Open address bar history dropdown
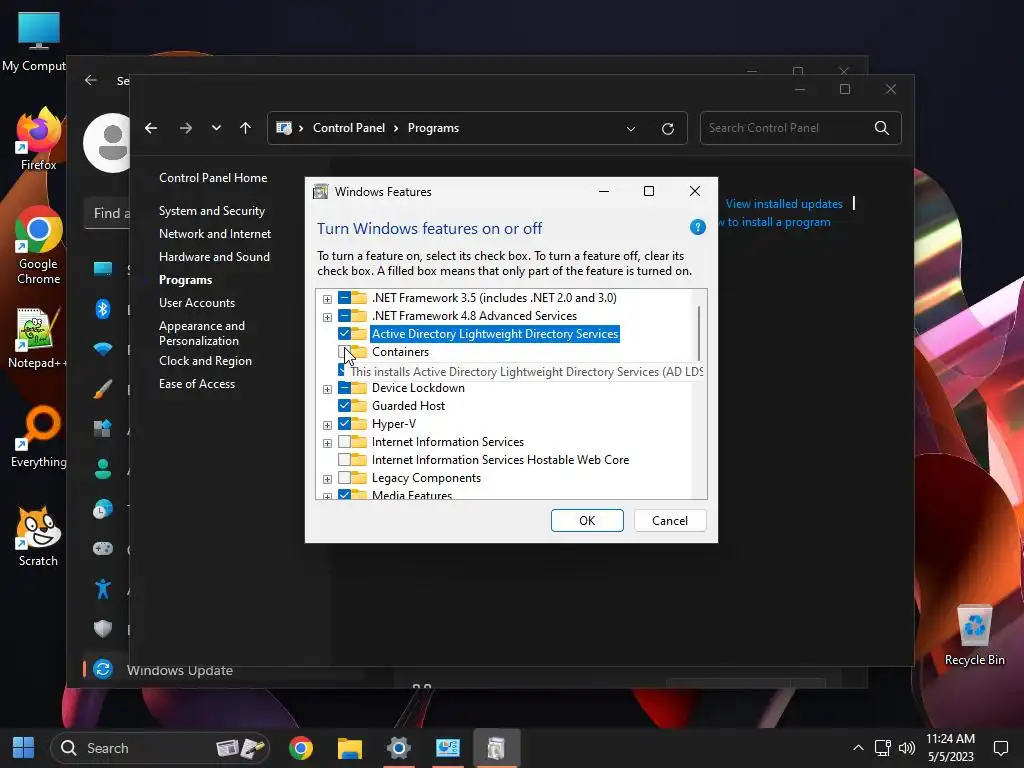The image size is (1024, 768). (x=631, y=129)
